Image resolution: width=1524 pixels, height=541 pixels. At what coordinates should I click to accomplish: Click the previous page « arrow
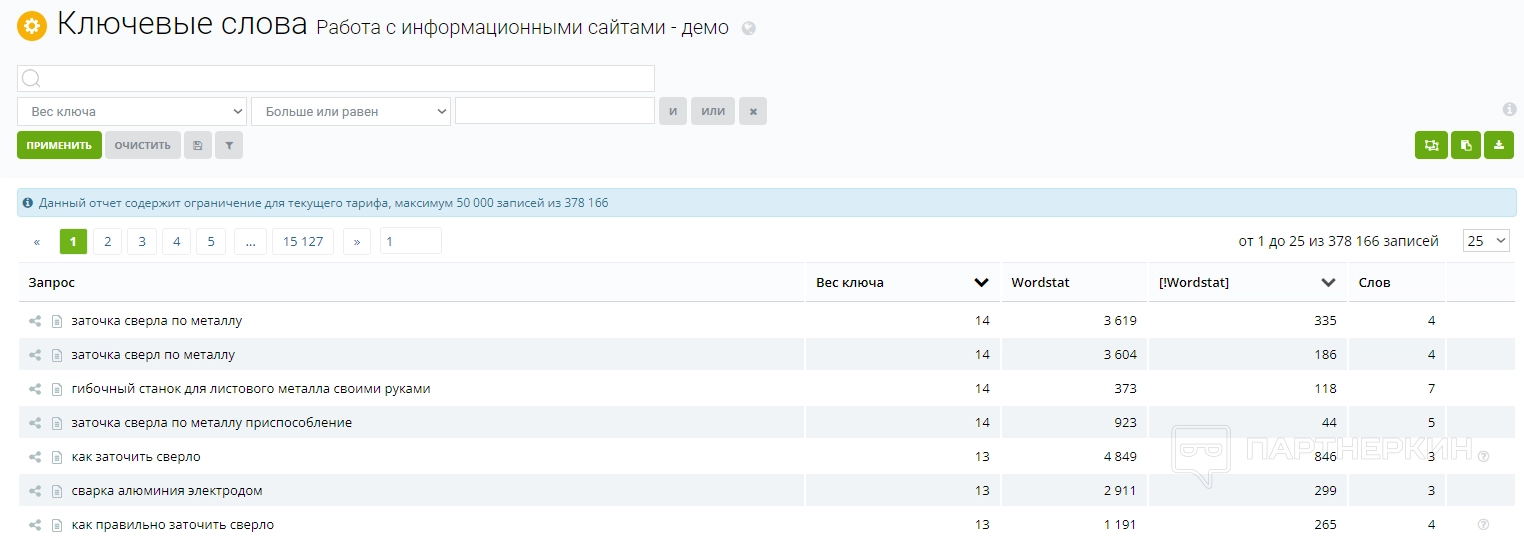coord(37,241)
